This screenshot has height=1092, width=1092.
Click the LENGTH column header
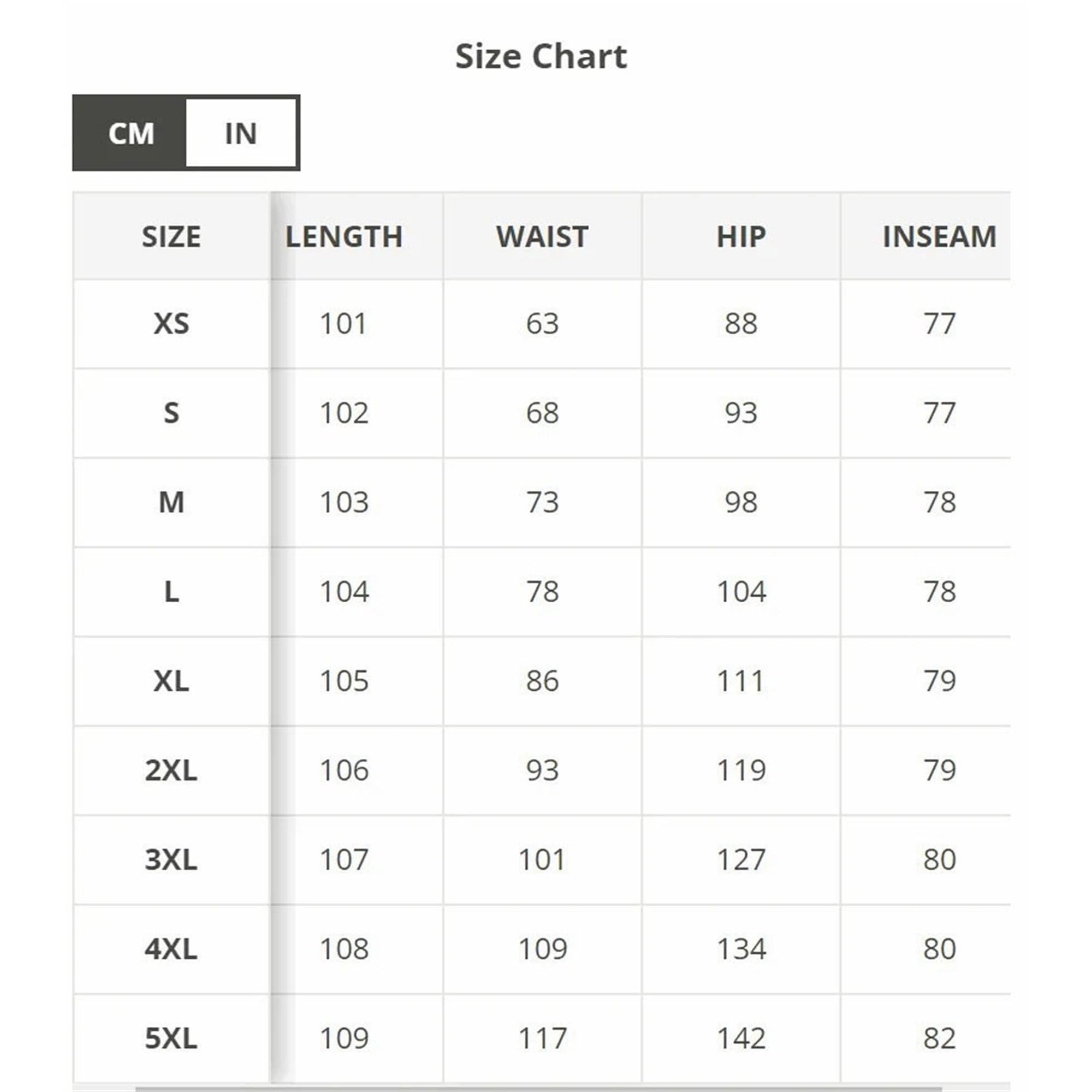tap(344, 236)
